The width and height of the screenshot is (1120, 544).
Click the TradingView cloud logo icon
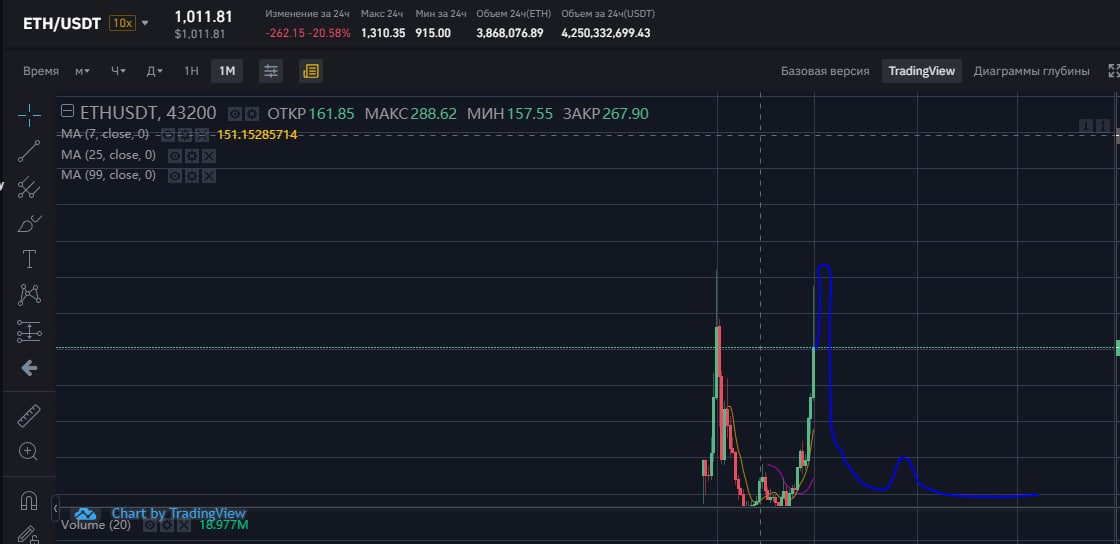pyautogui.click(x=85, y=514)
